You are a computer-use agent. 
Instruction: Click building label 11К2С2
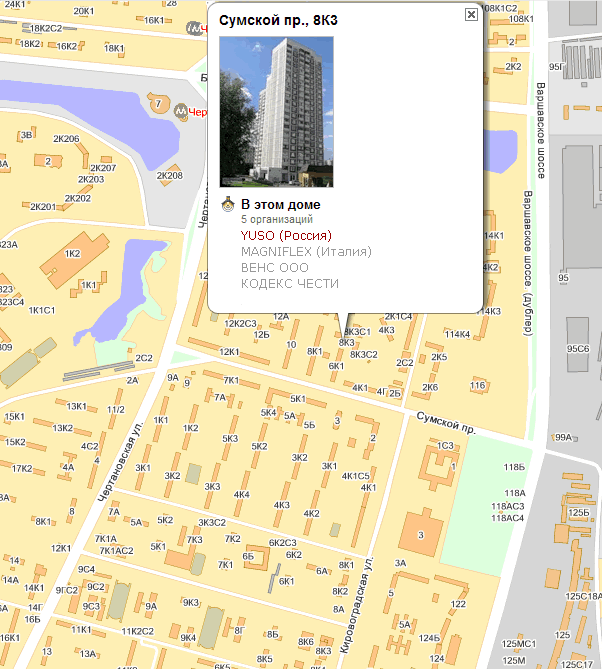(138, 631)
